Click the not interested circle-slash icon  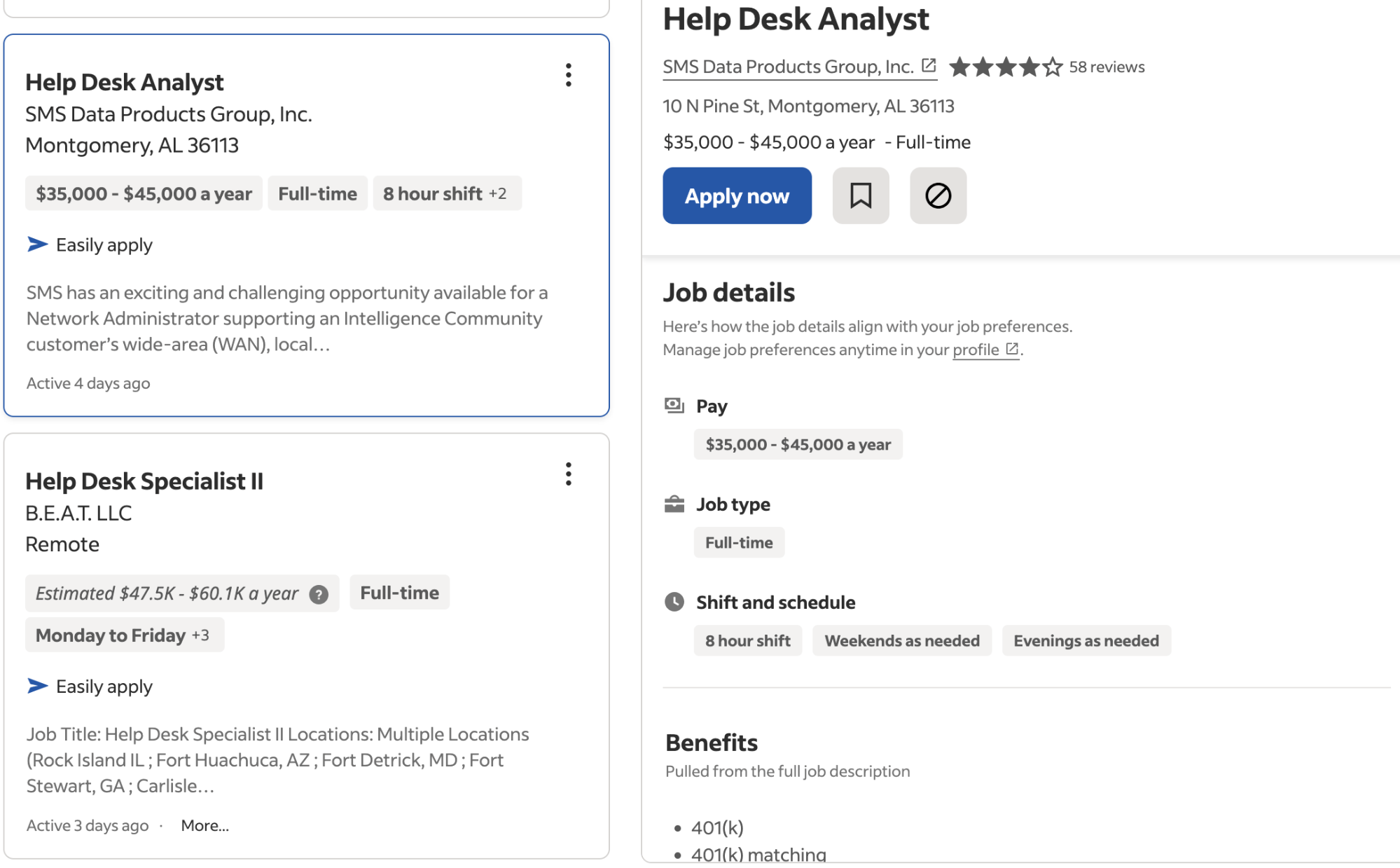(937, 195)
